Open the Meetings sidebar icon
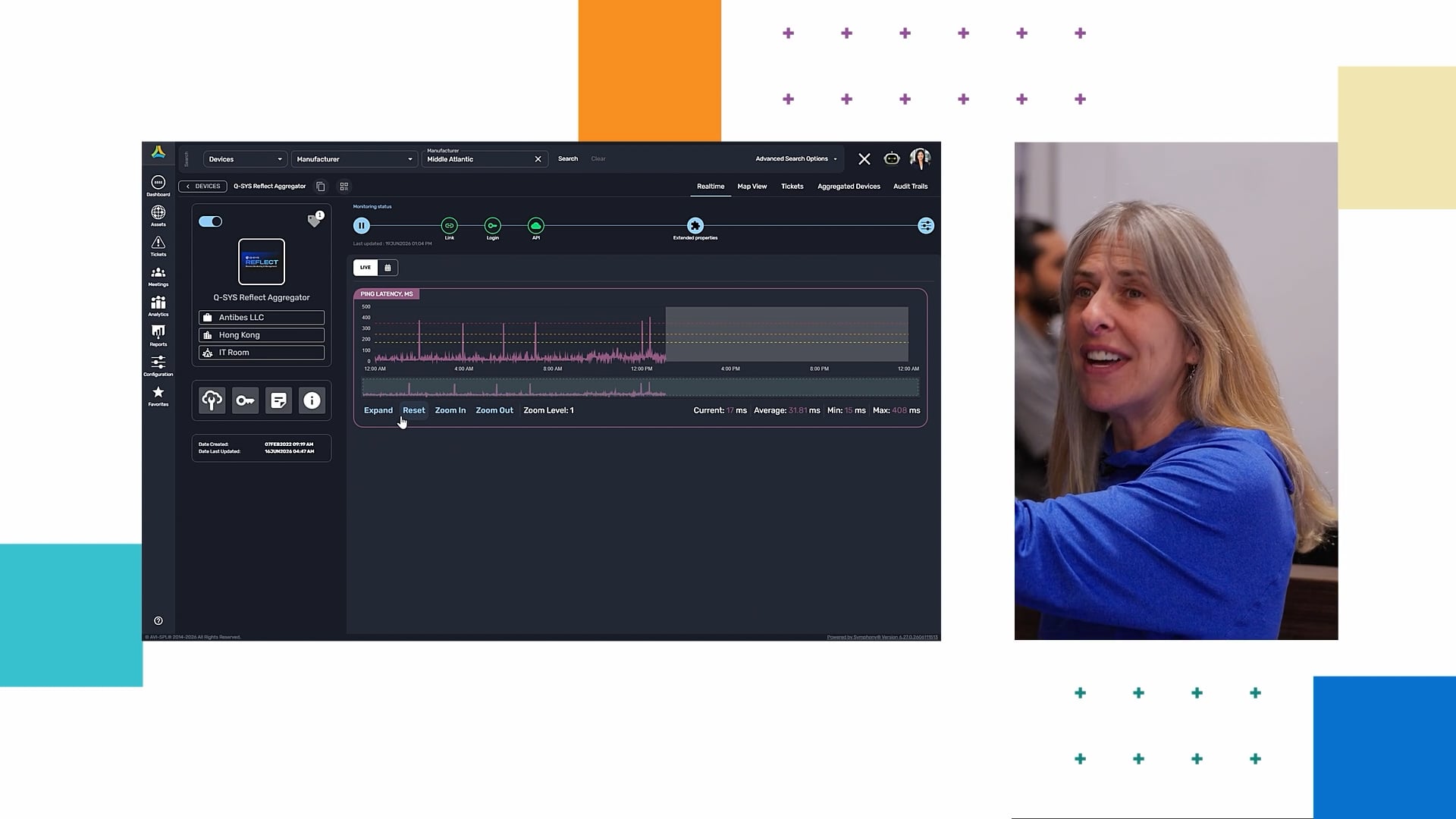This screenshot has height=819, width=1456. (x=158, y=276)
